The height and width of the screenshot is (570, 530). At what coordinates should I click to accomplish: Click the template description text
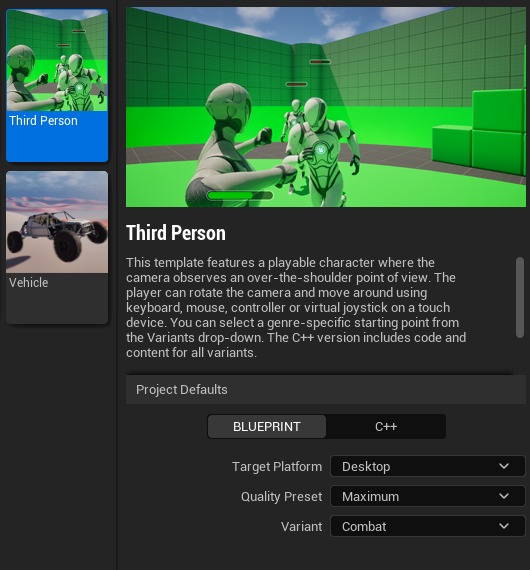point(296,308)
